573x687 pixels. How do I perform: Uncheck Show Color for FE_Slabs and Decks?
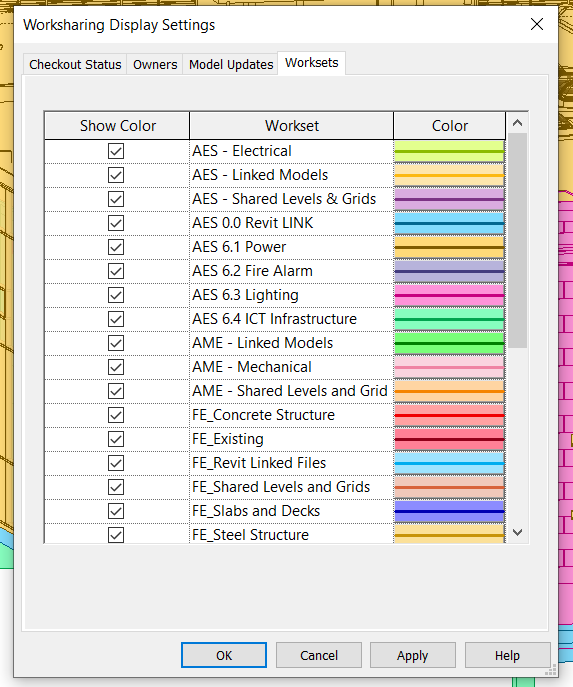pos(116,511)
